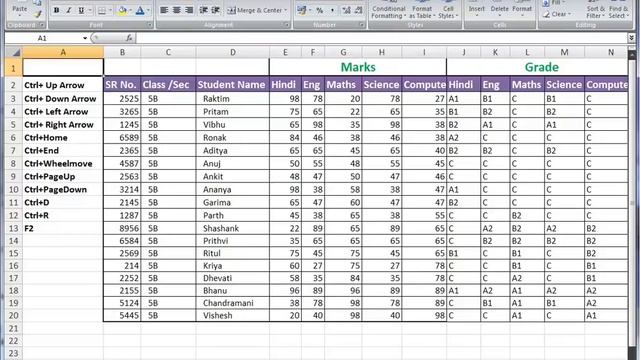
Task: Toggle Italic formatting in the ribbon
Action: (x=69, y=10)
